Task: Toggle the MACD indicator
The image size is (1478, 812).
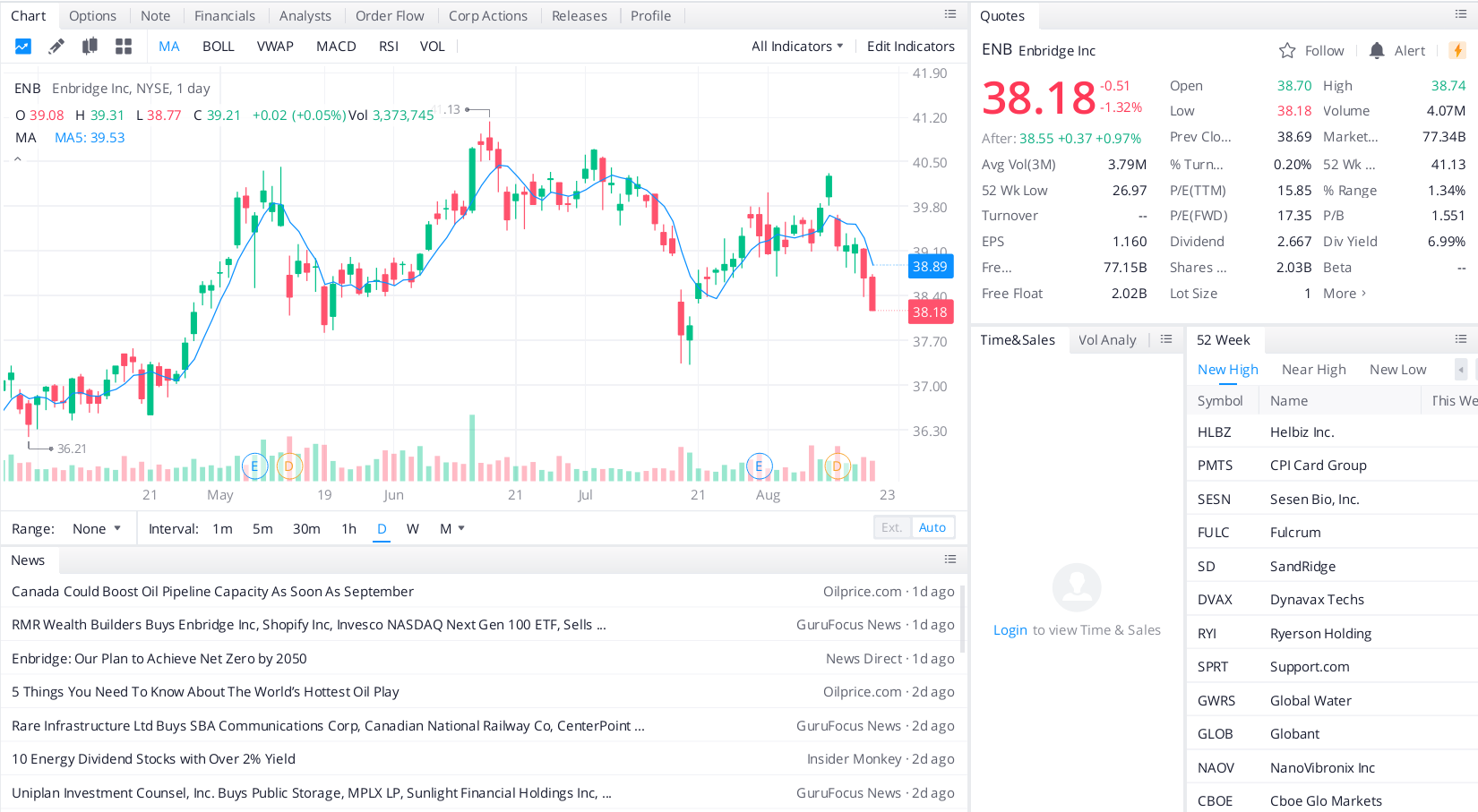Action: click(336, 47)
